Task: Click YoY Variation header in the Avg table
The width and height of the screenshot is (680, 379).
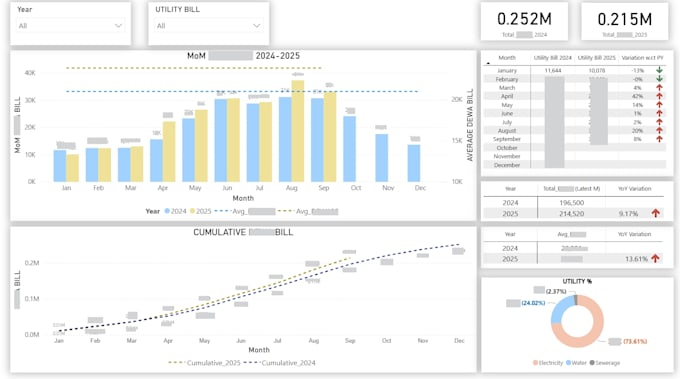Action: 634,234
